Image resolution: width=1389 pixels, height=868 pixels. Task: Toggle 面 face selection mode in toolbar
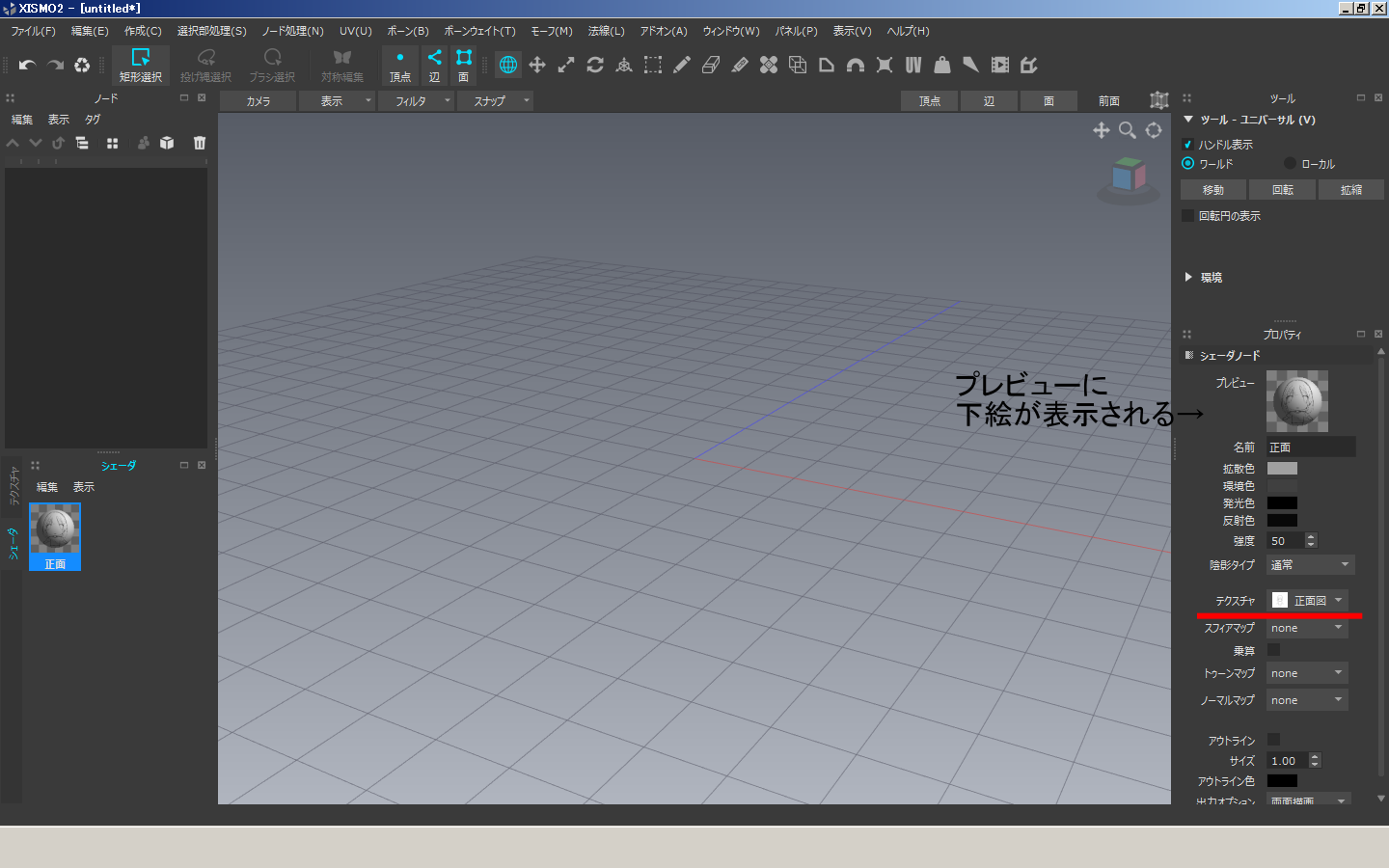click(x=464, y=65)
